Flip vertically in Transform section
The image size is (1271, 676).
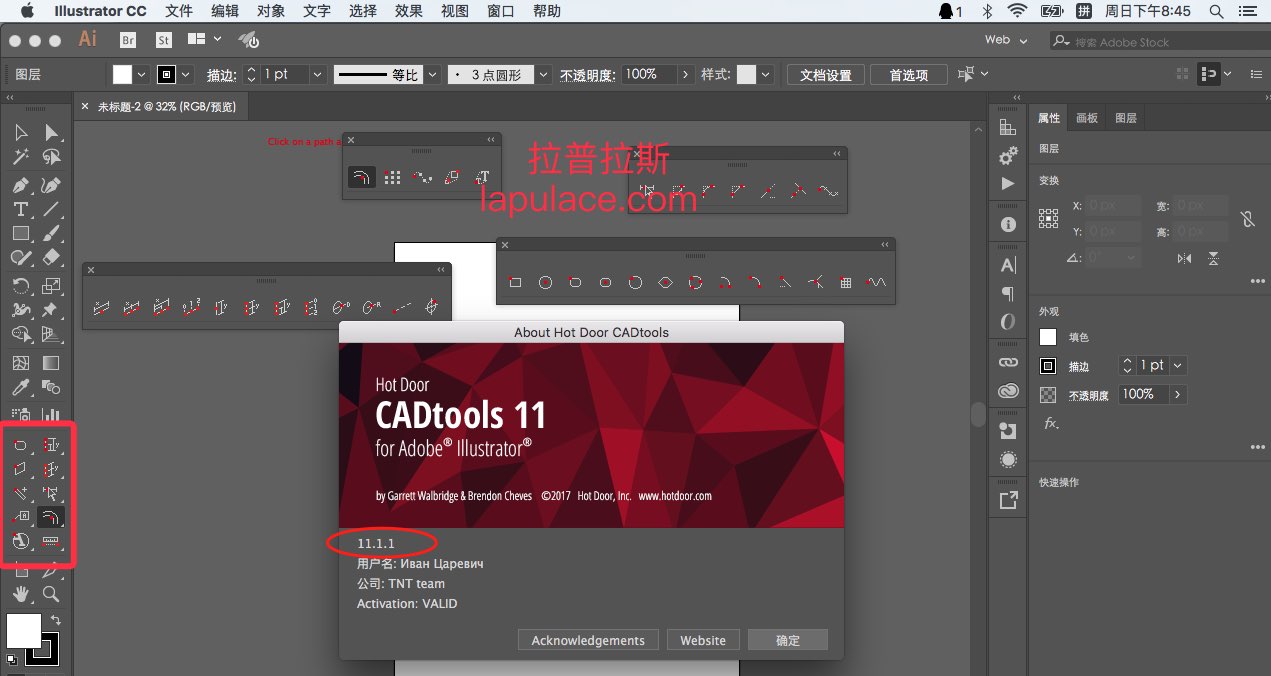1213,258
